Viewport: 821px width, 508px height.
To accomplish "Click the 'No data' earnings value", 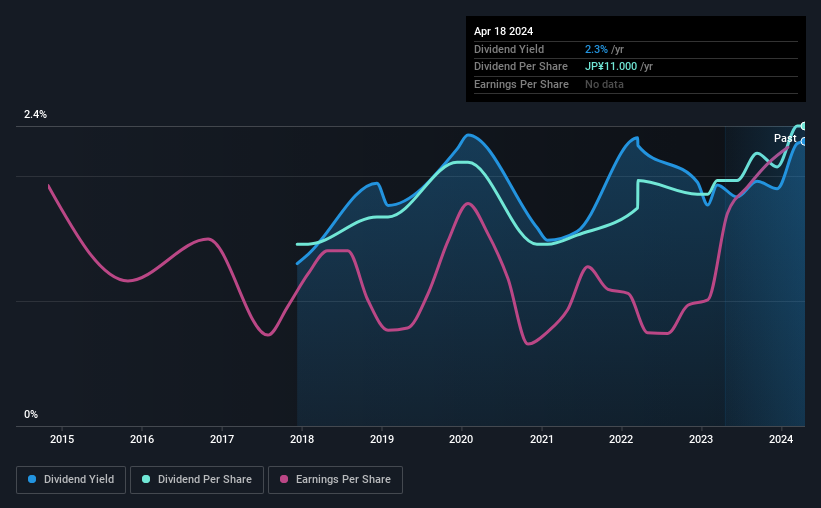I will pos(604,84).
